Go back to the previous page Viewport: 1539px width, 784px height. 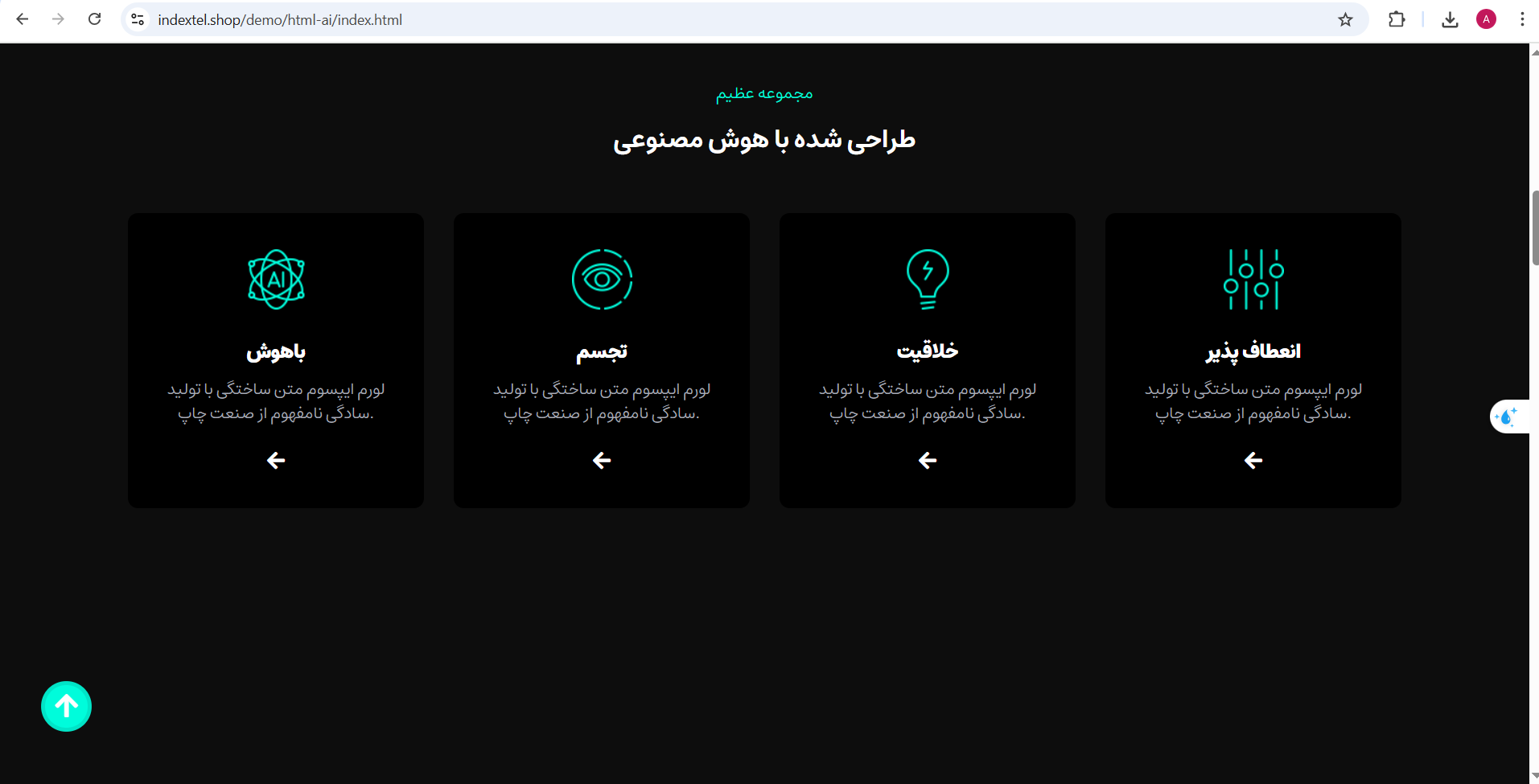click(23, 19)
